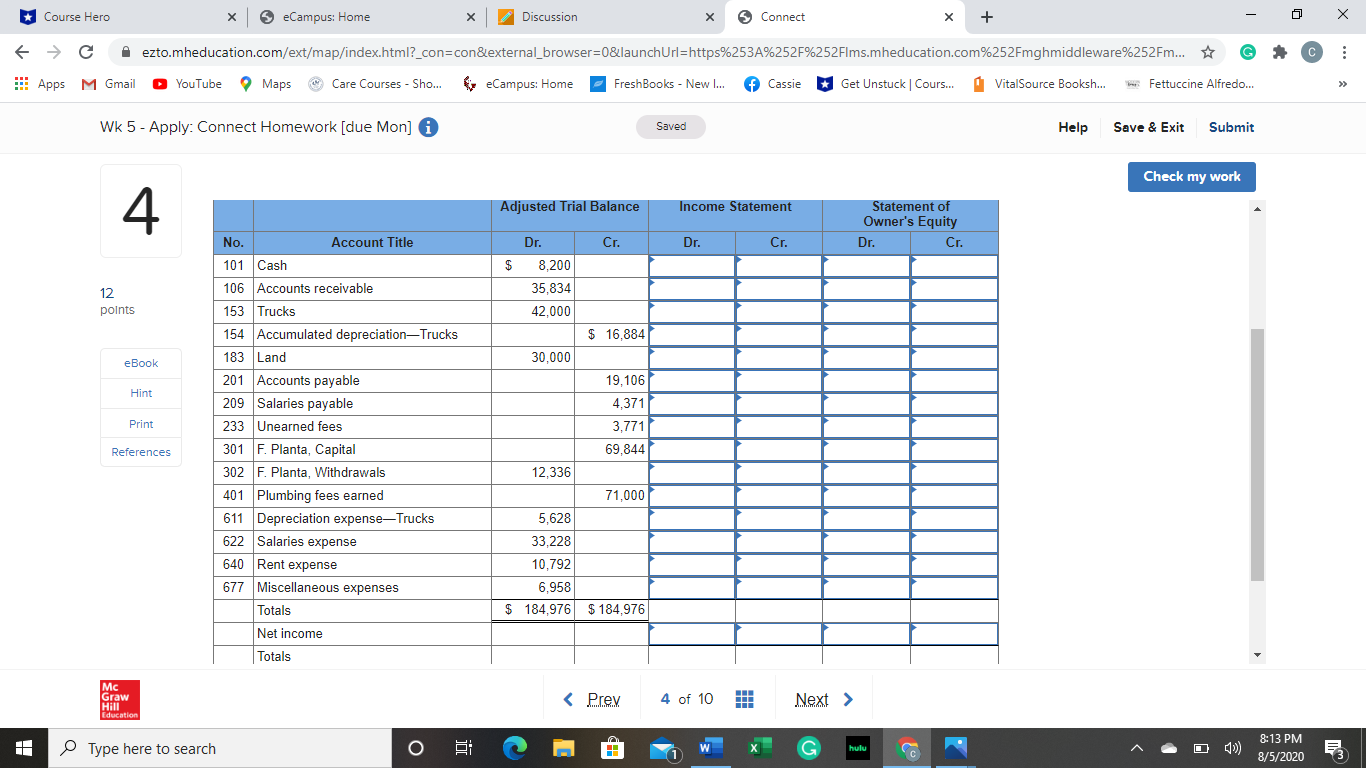Click the browser back arrow
The width and height of the screenshot is (1366, 768).
pyautogui.click(x=24, y=51)
